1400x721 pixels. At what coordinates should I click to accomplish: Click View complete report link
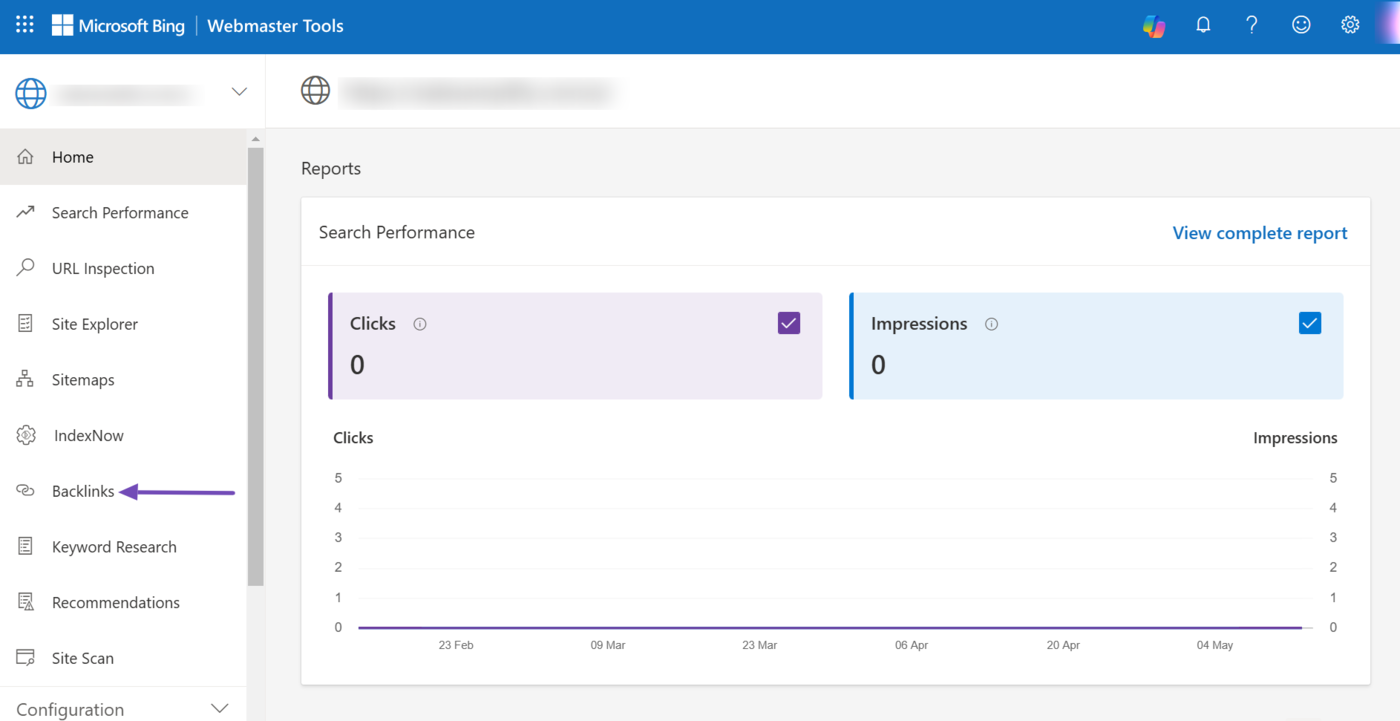(1259, 233)
